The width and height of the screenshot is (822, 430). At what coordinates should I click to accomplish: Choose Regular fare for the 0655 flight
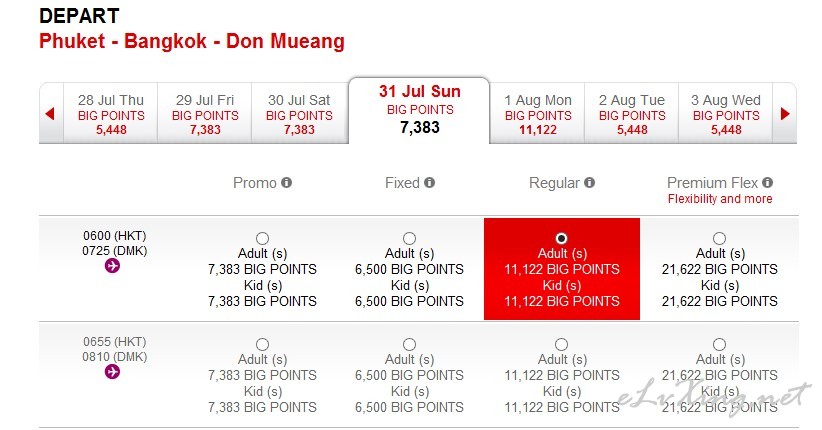pyautogui.click(x=561, y=345)
